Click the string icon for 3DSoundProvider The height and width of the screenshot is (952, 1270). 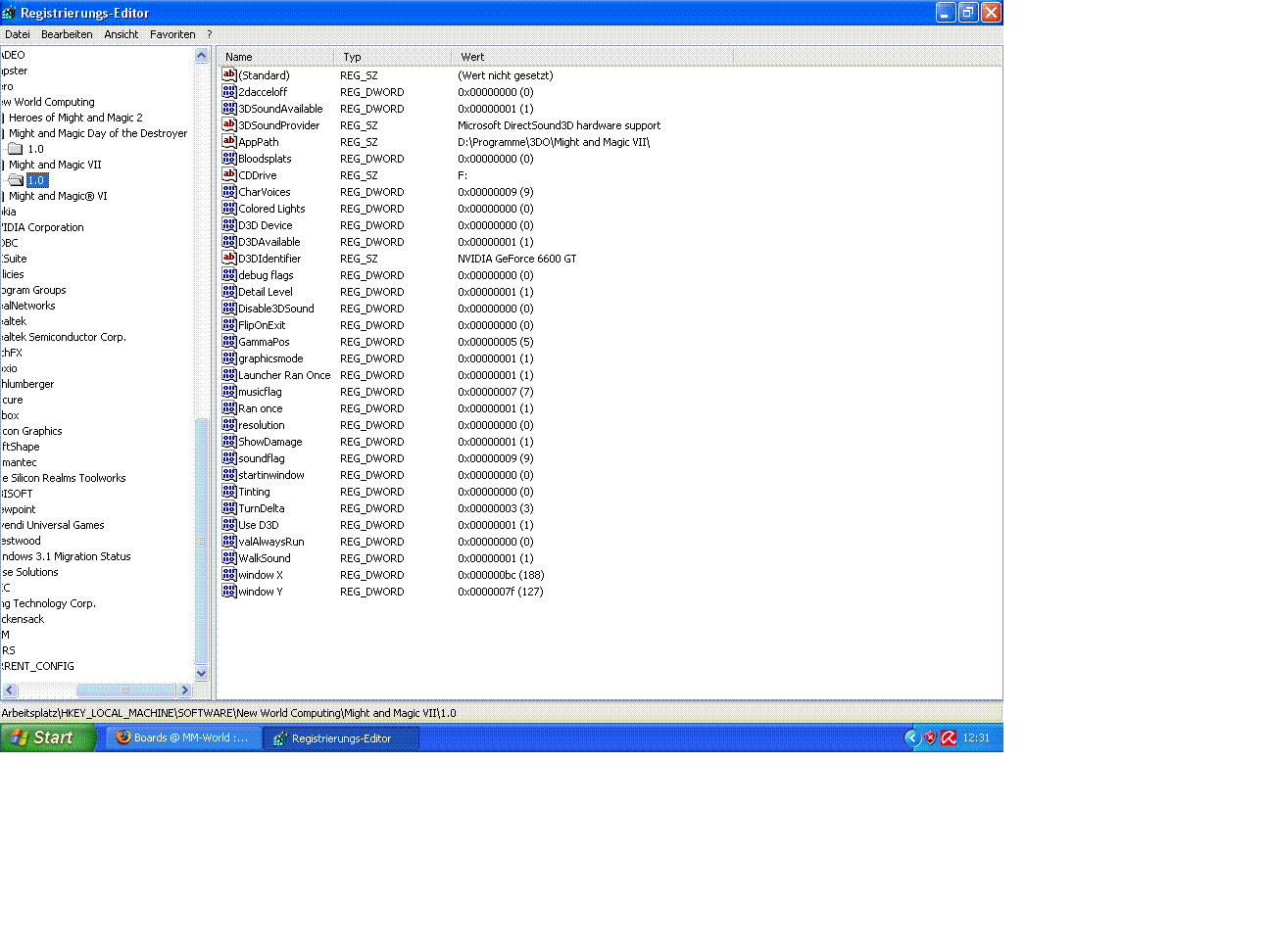(x=229, y=124)
